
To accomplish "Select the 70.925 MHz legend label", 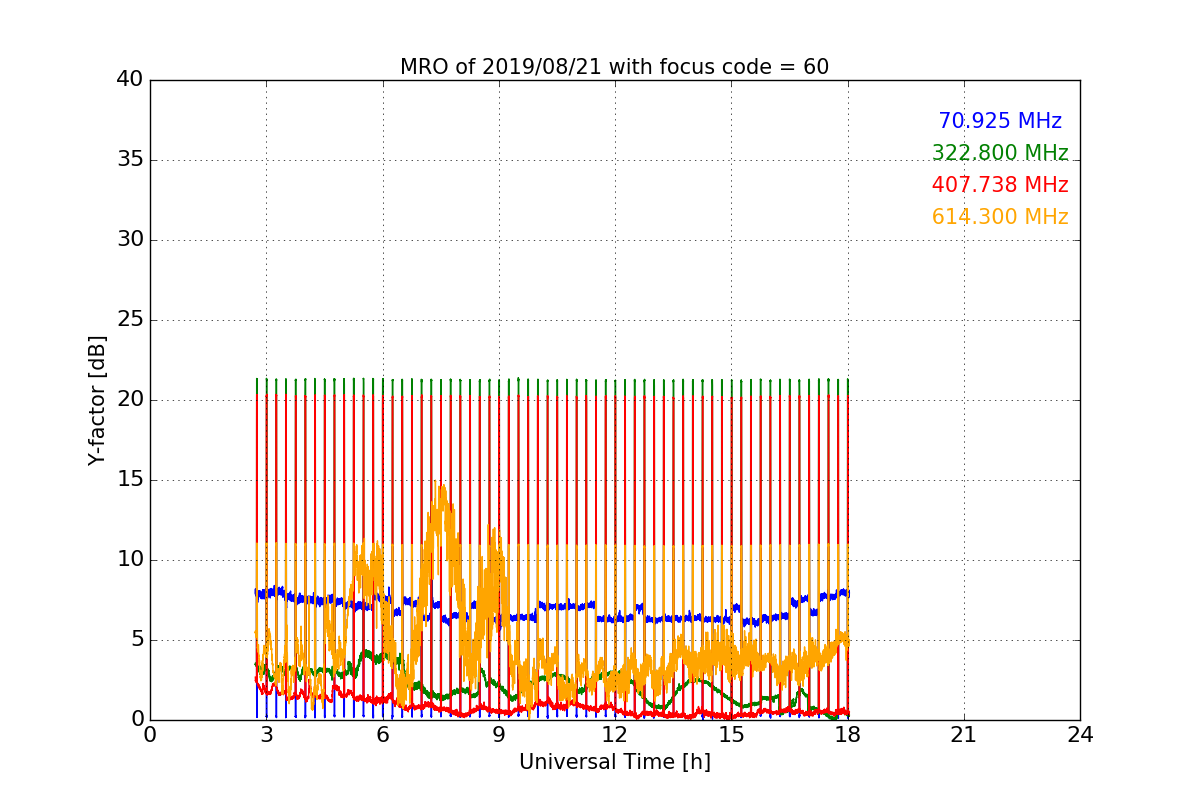I will click(x=1000, y=122).
